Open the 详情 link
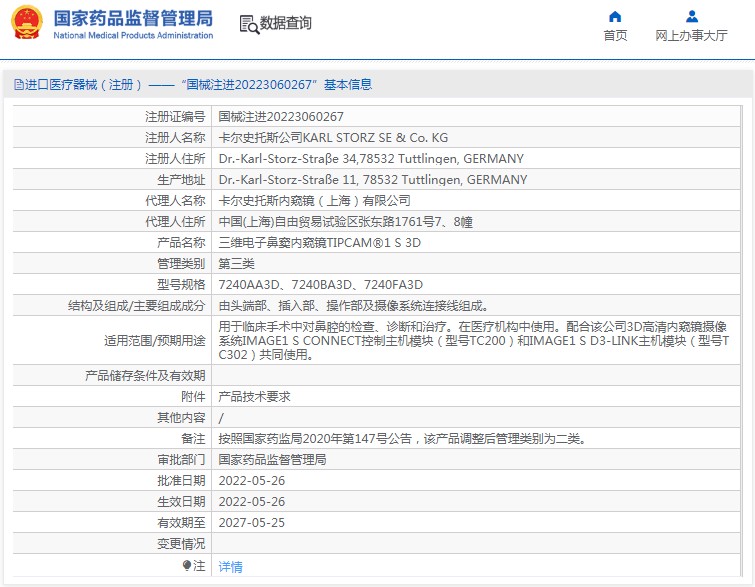The image size is (755, 587). click(230, 567)
